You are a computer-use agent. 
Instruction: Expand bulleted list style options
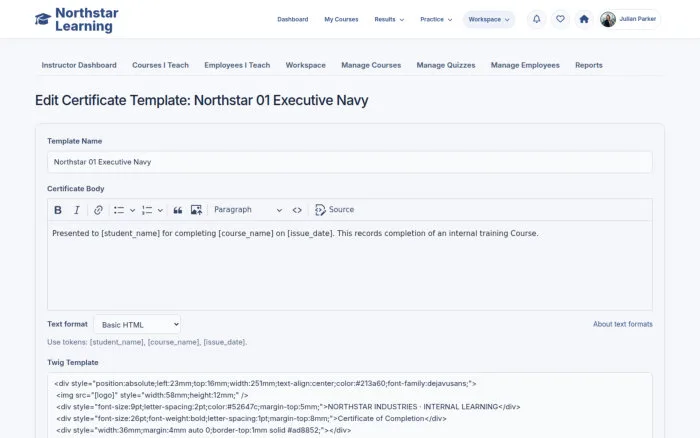coord(133,210)
